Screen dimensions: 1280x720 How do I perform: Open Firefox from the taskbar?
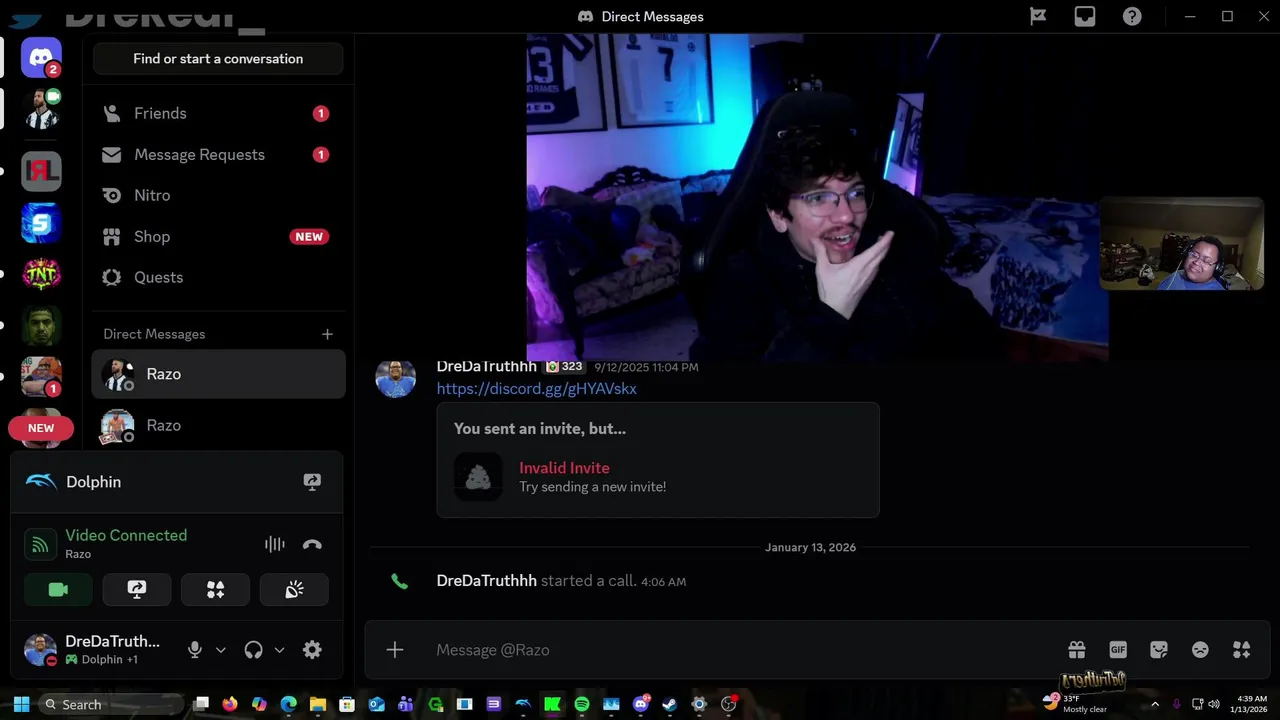pyautogui.click(x=229, y=704)
